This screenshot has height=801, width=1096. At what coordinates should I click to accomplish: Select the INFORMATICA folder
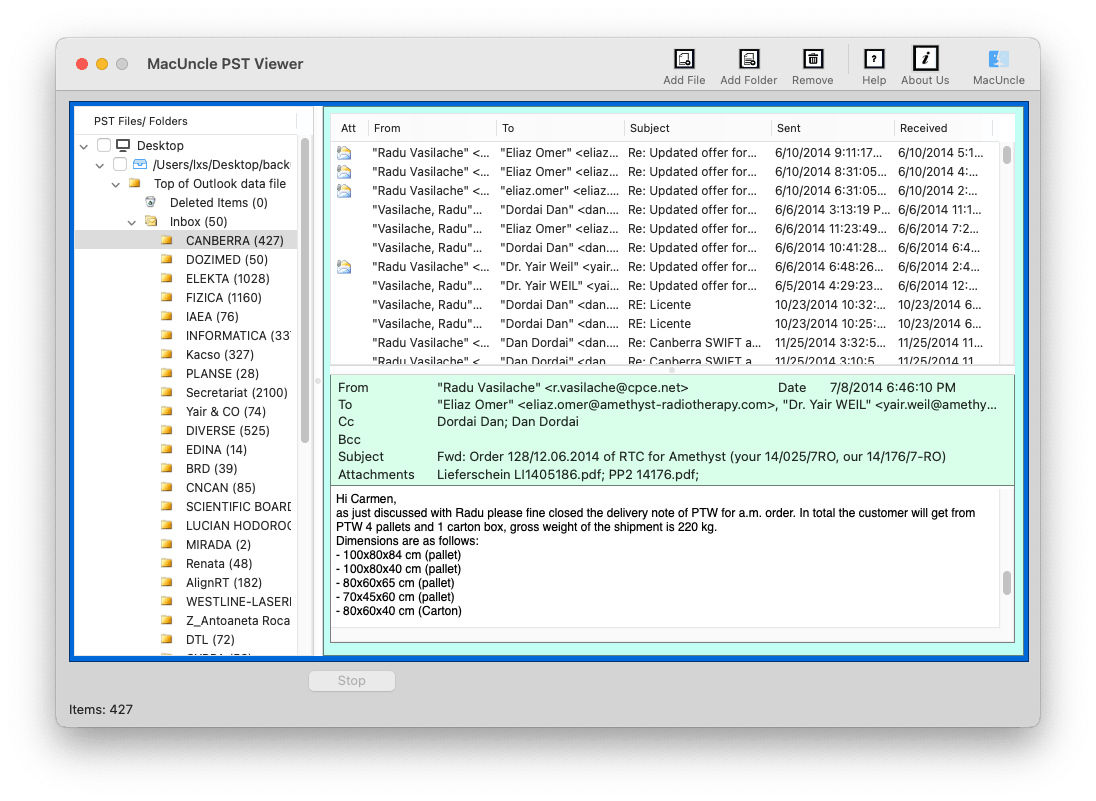(238, 335)
